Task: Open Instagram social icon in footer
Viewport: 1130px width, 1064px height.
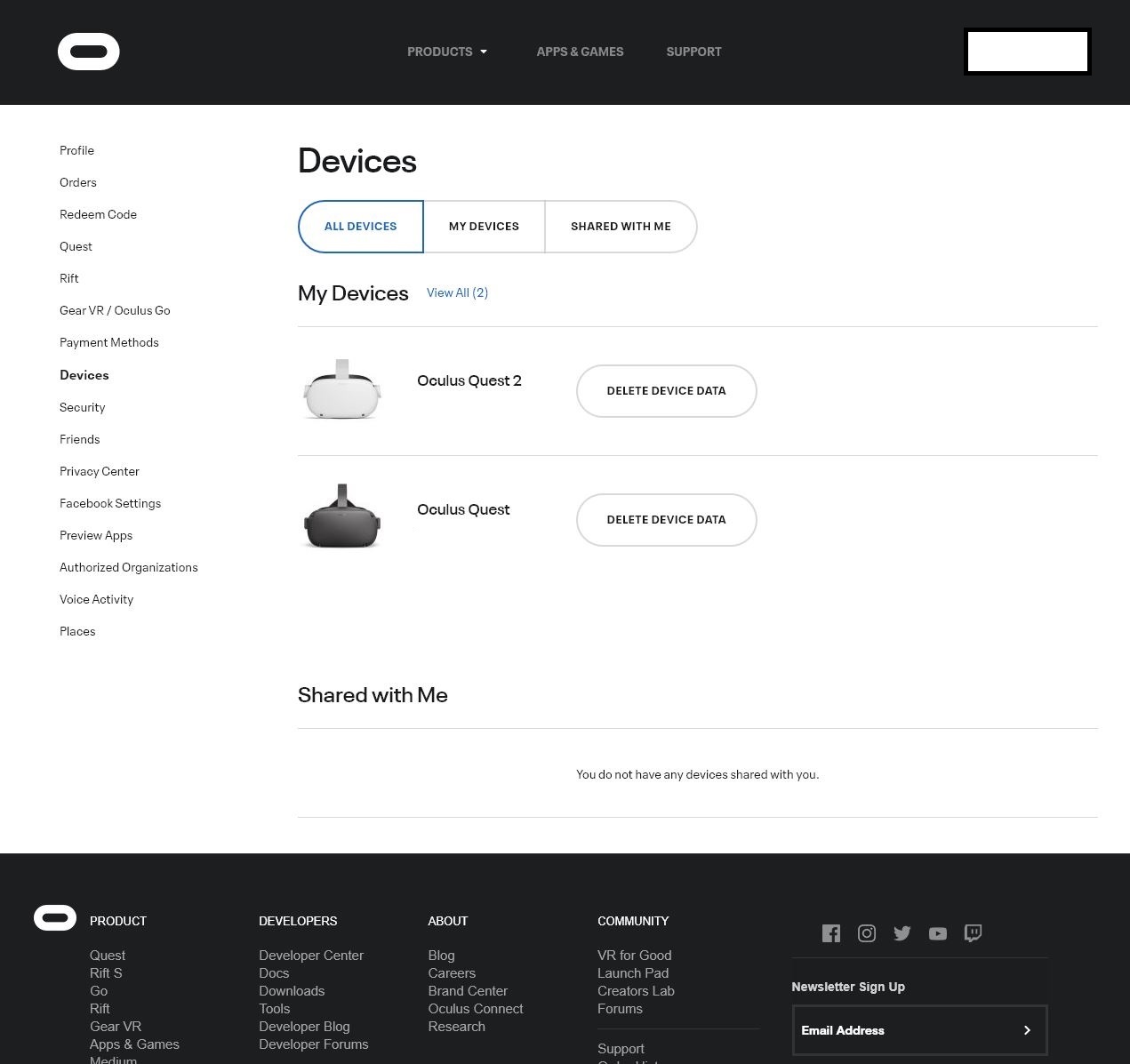Action: pyautogui.click(x=867, y=932)
